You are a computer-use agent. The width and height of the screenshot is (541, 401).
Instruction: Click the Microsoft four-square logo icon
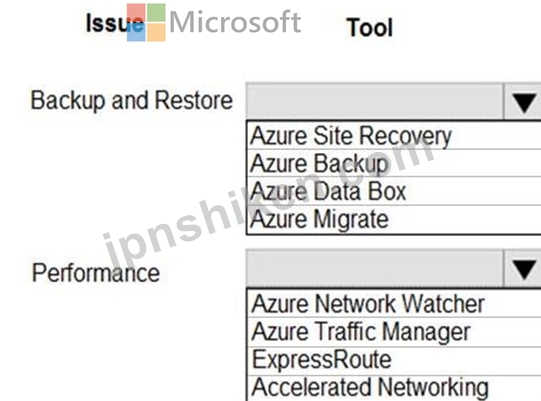(146, 22)
